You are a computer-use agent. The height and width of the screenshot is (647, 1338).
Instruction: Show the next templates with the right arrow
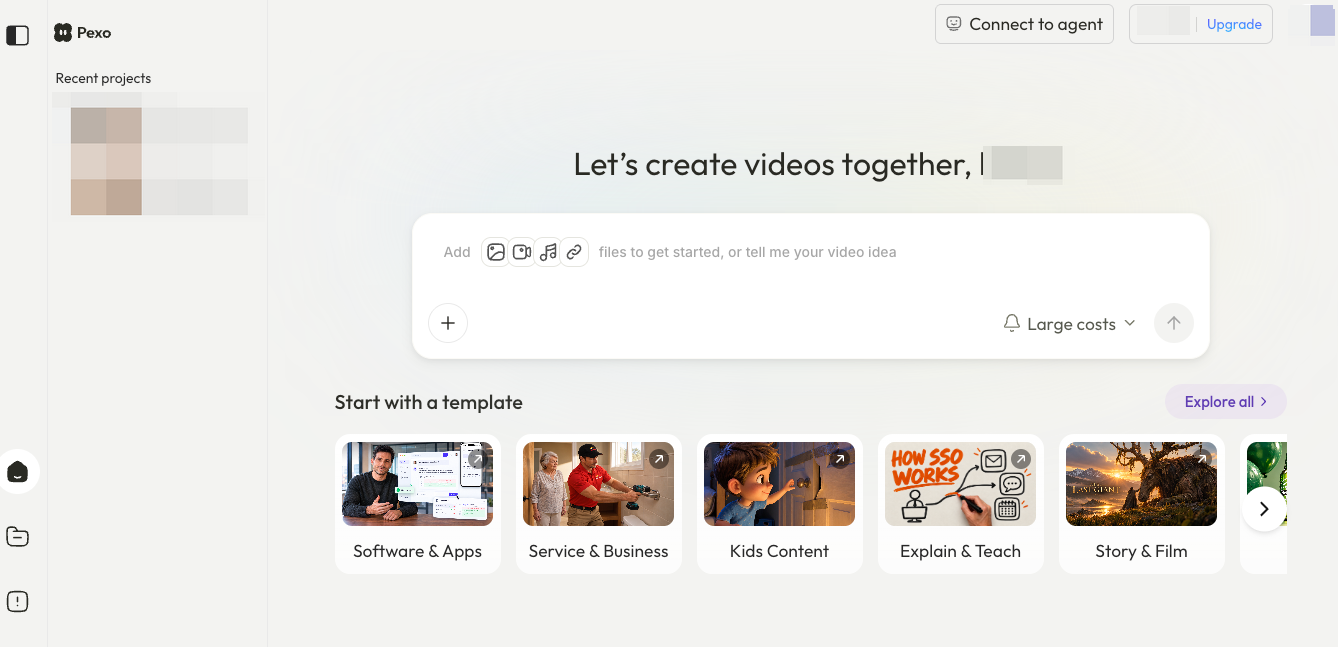pyautogui.click(x=1264, y=509)
